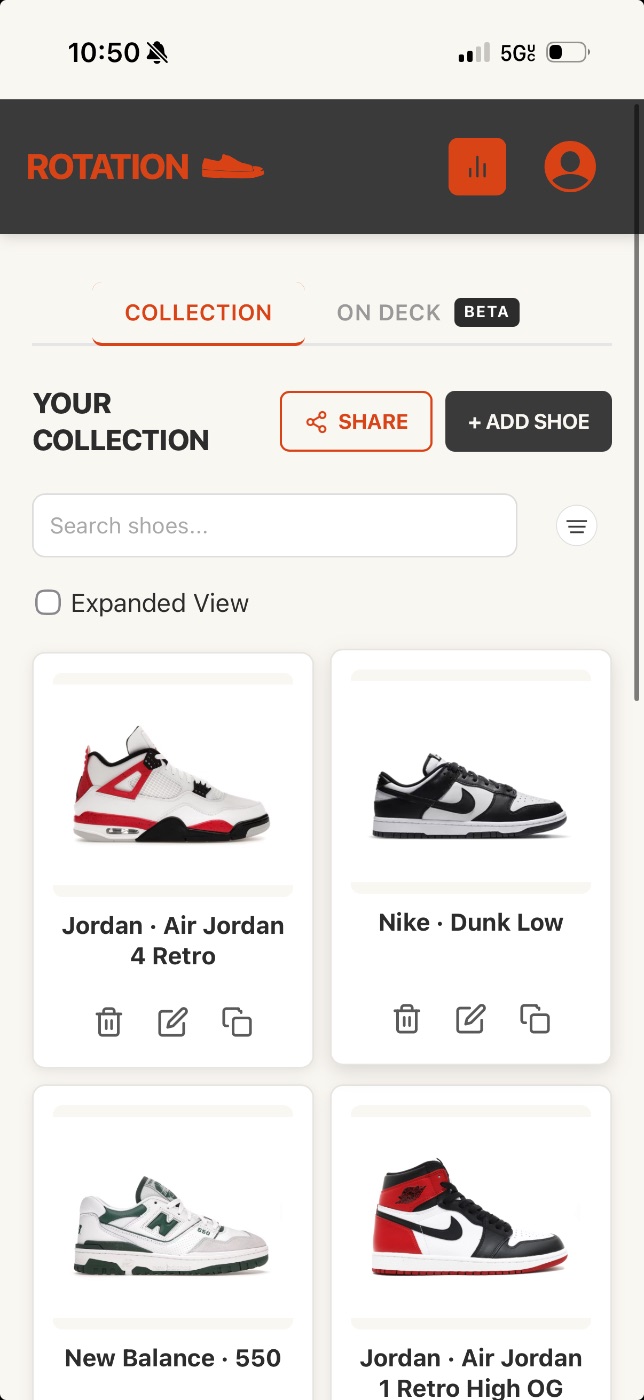Click the Search shoes input field
This screenshot has width=644, height=1400.
[x=274, y=525]
